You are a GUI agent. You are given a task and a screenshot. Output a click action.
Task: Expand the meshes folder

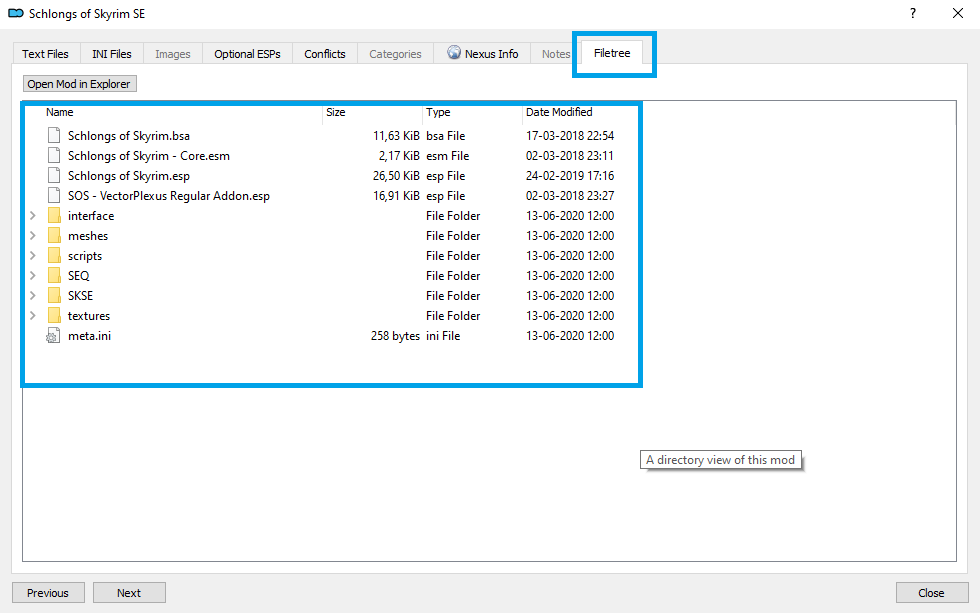pyautogui.click(x=32, y=236)
